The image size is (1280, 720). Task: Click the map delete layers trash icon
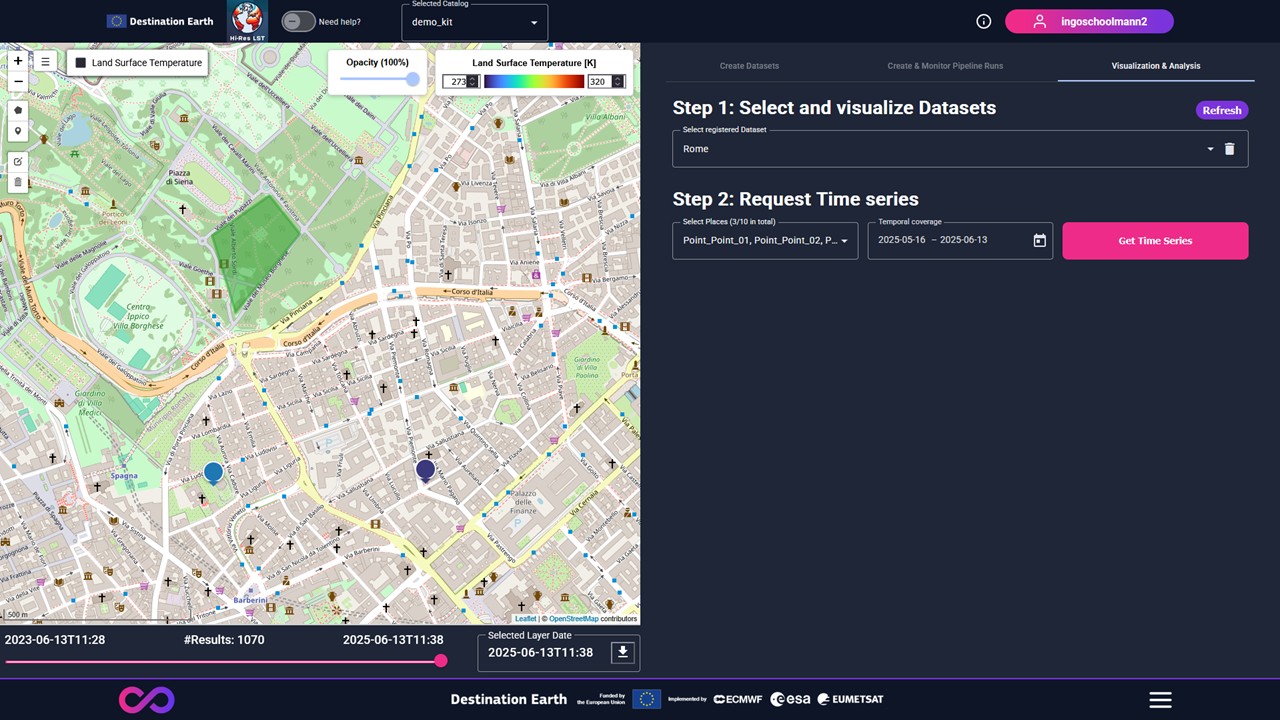pyautogui.click(x=18, y=182)
